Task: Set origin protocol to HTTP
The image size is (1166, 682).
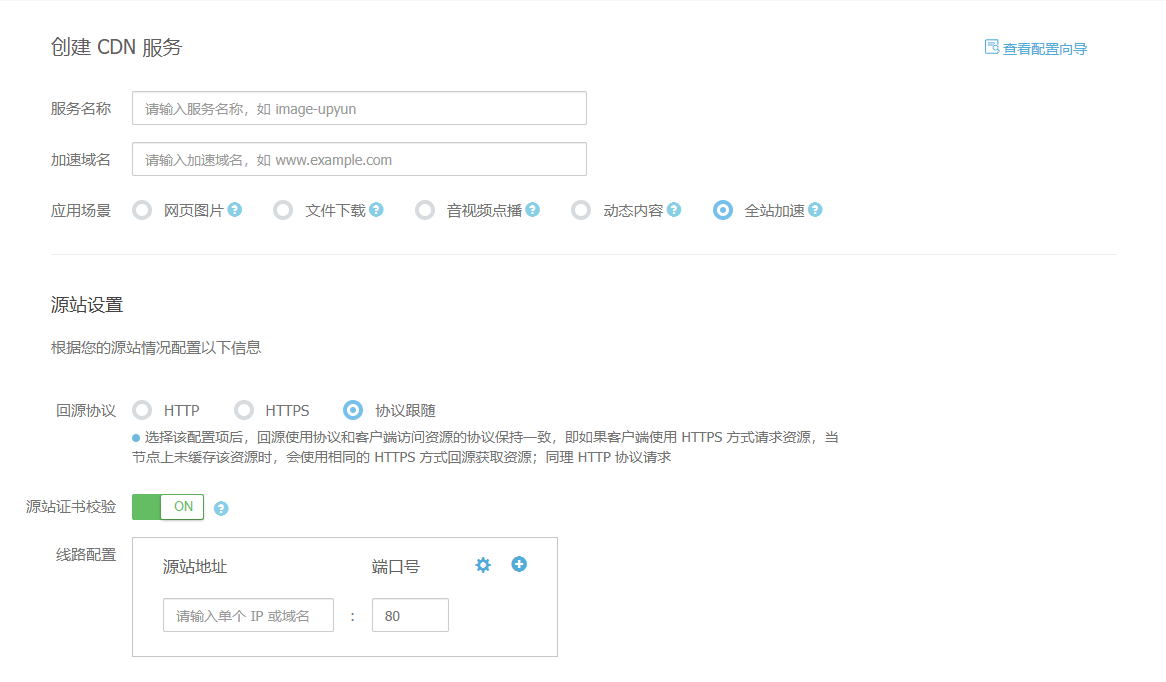Action: coord(143,410)
